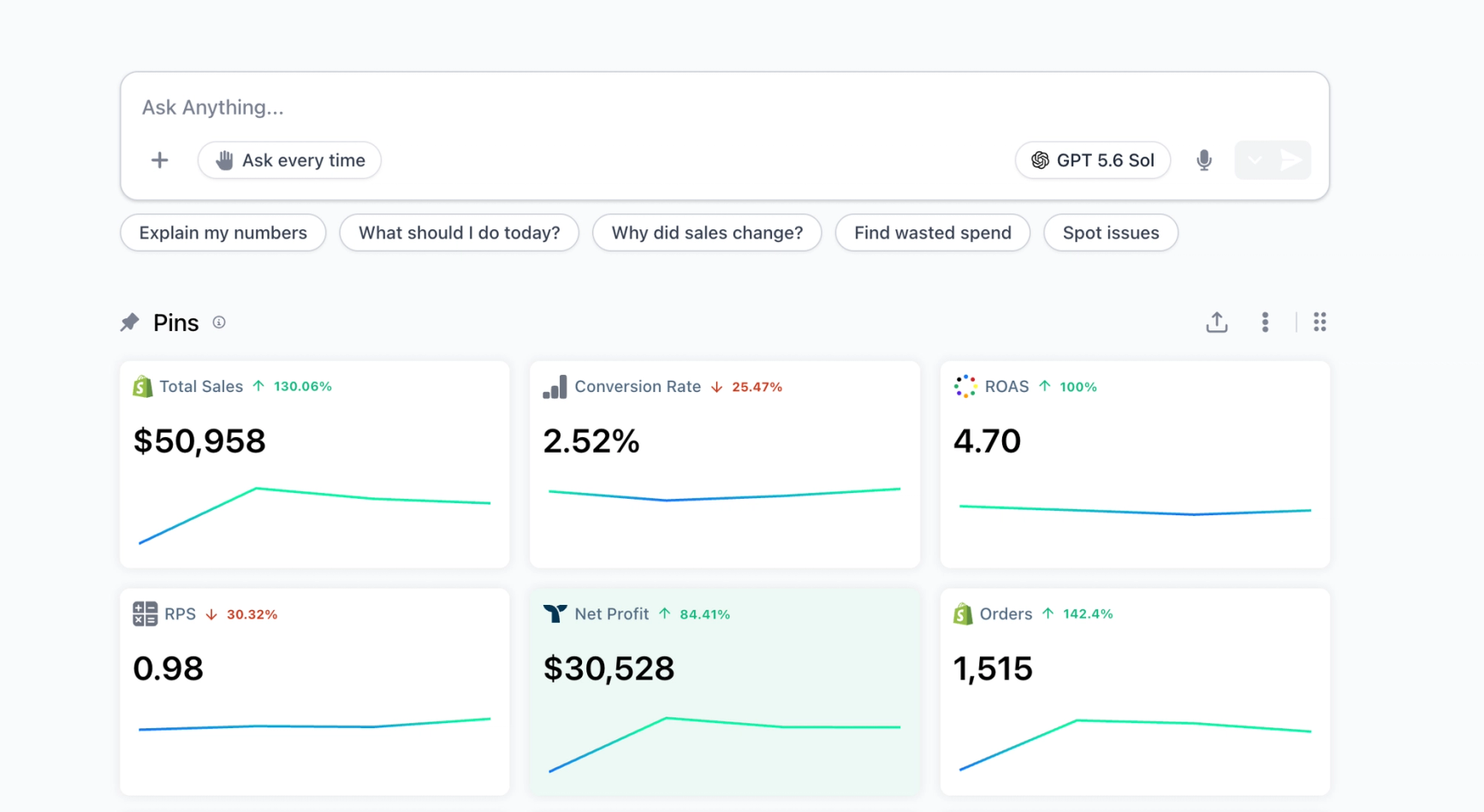1484x812 pixels.
Task: Click the microphone voice input icon
Action: (1204, 160)
